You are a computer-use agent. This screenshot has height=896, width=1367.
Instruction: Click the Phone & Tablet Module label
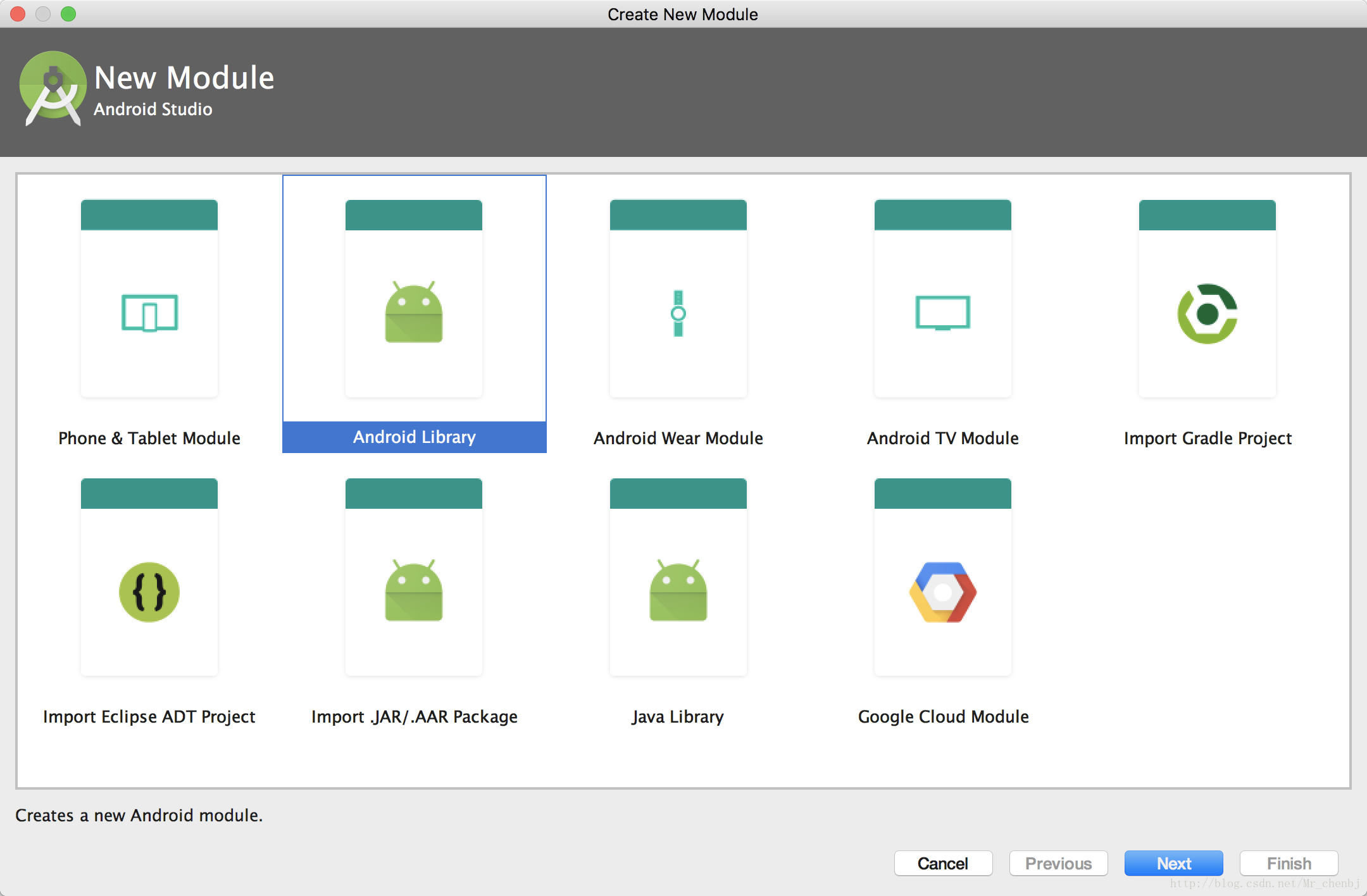pos(149,438)
